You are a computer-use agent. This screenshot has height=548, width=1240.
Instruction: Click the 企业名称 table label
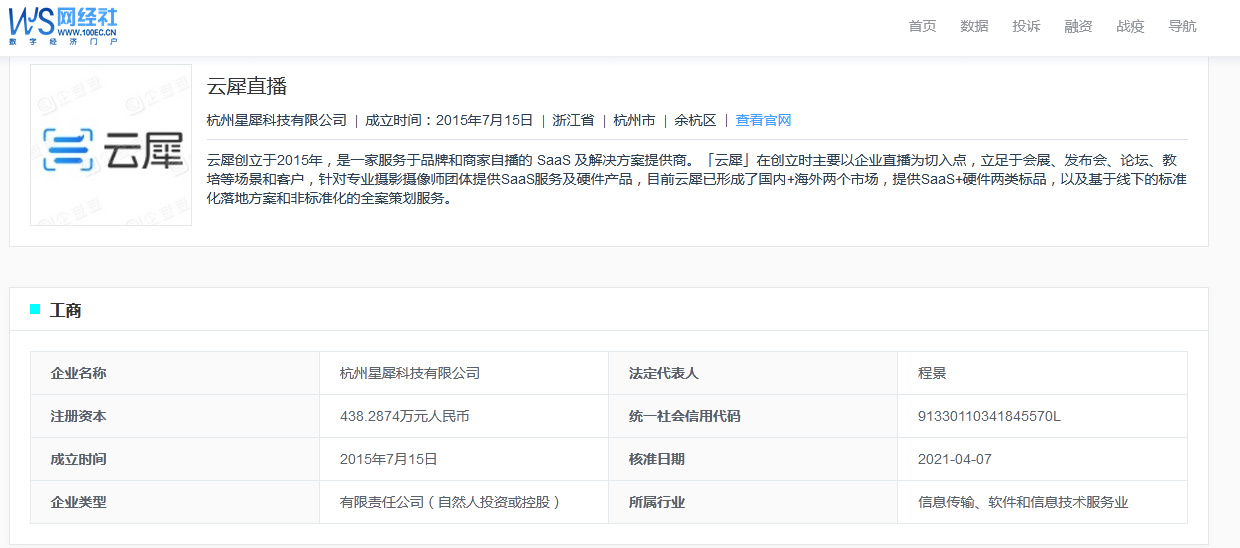click(x=79, y=373)
